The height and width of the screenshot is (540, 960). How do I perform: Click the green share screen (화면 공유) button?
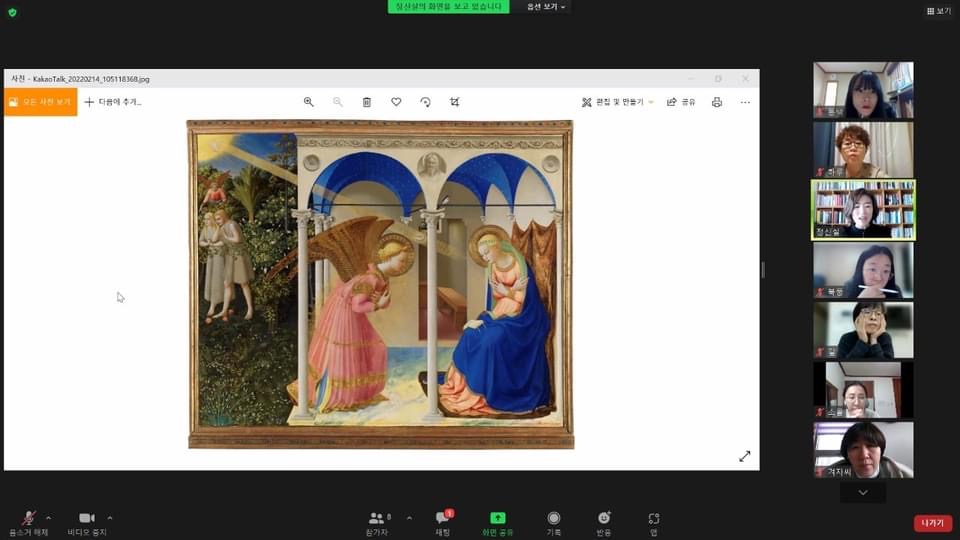497,524
